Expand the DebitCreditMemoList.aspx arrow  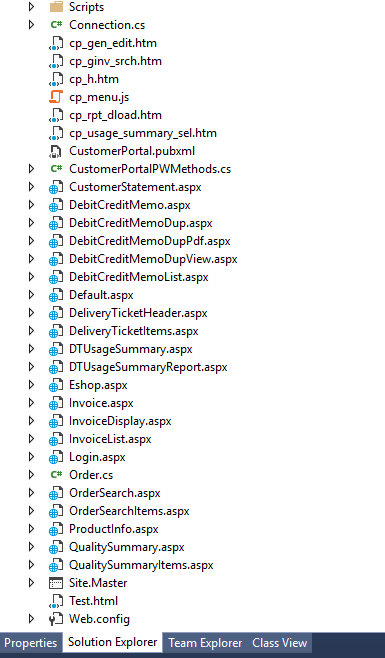pyautogui.click(x=31, y=277)
